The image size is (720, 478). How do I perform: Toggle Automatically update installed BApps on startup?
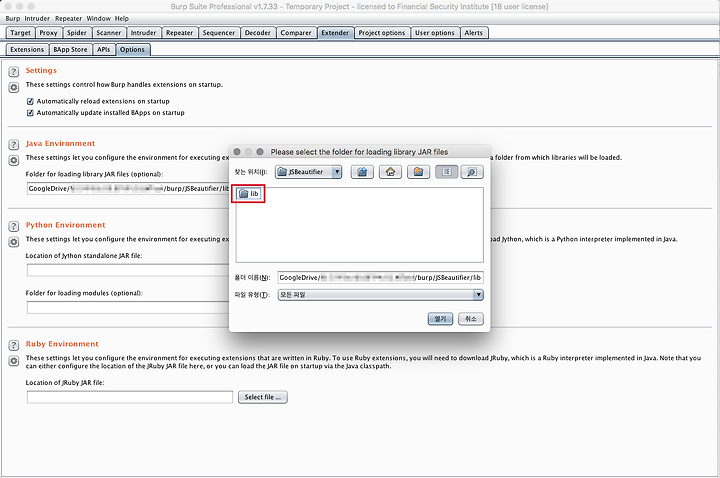point(30,112)
